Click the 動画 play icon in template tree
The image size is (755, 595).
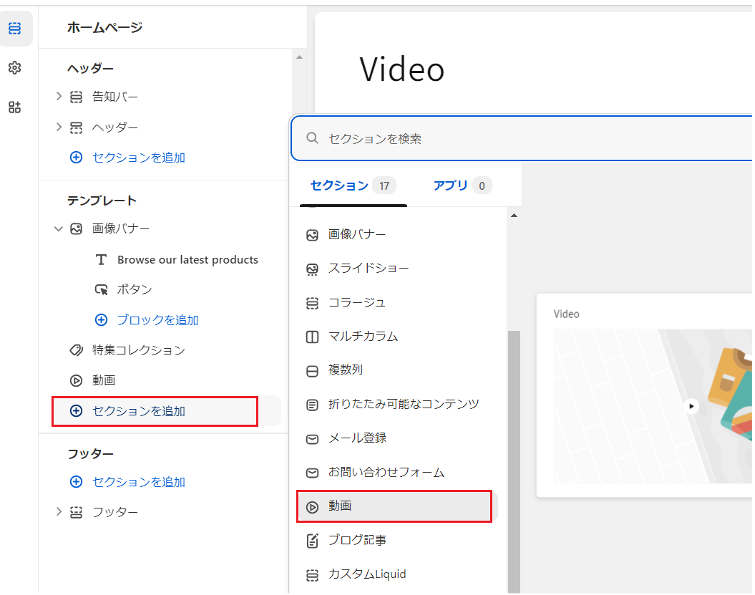point(76,381)
